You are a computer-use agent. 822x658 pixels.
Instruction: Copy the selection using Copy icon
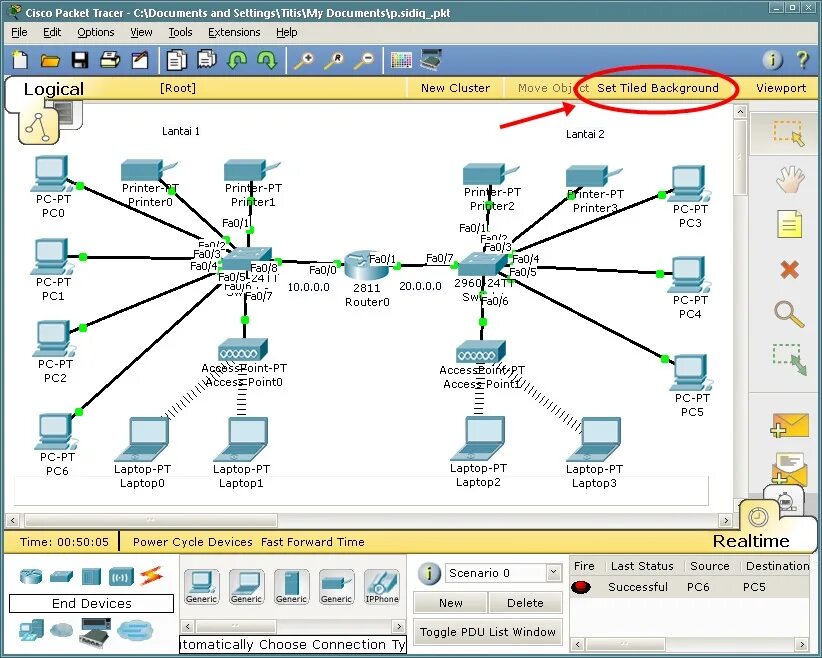coord(176,60)
